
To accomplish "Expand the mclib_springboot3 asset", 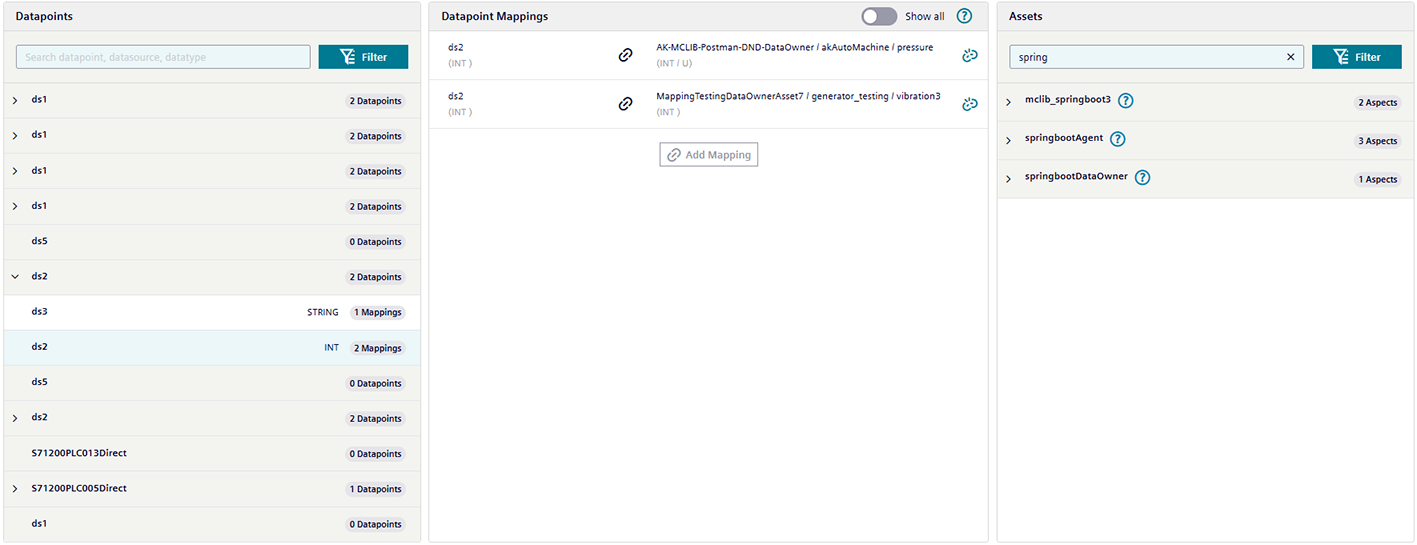I will [x=1008, y=102].
